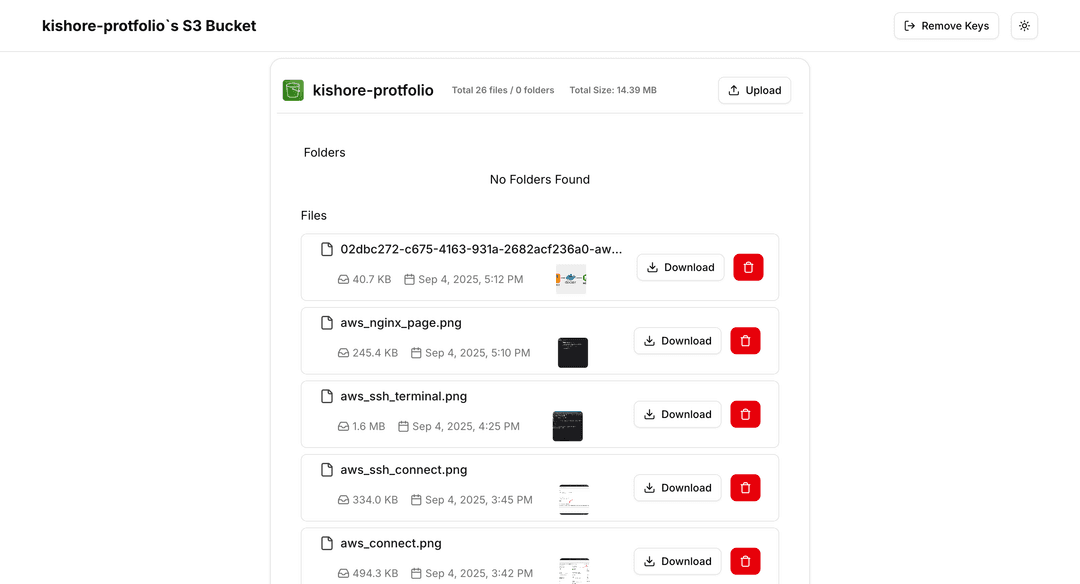Screen dimensions: 1080x584
Task: Open the aws_ssh_terminal.png preview thumbnail
Action: click(x=567, y=426)
